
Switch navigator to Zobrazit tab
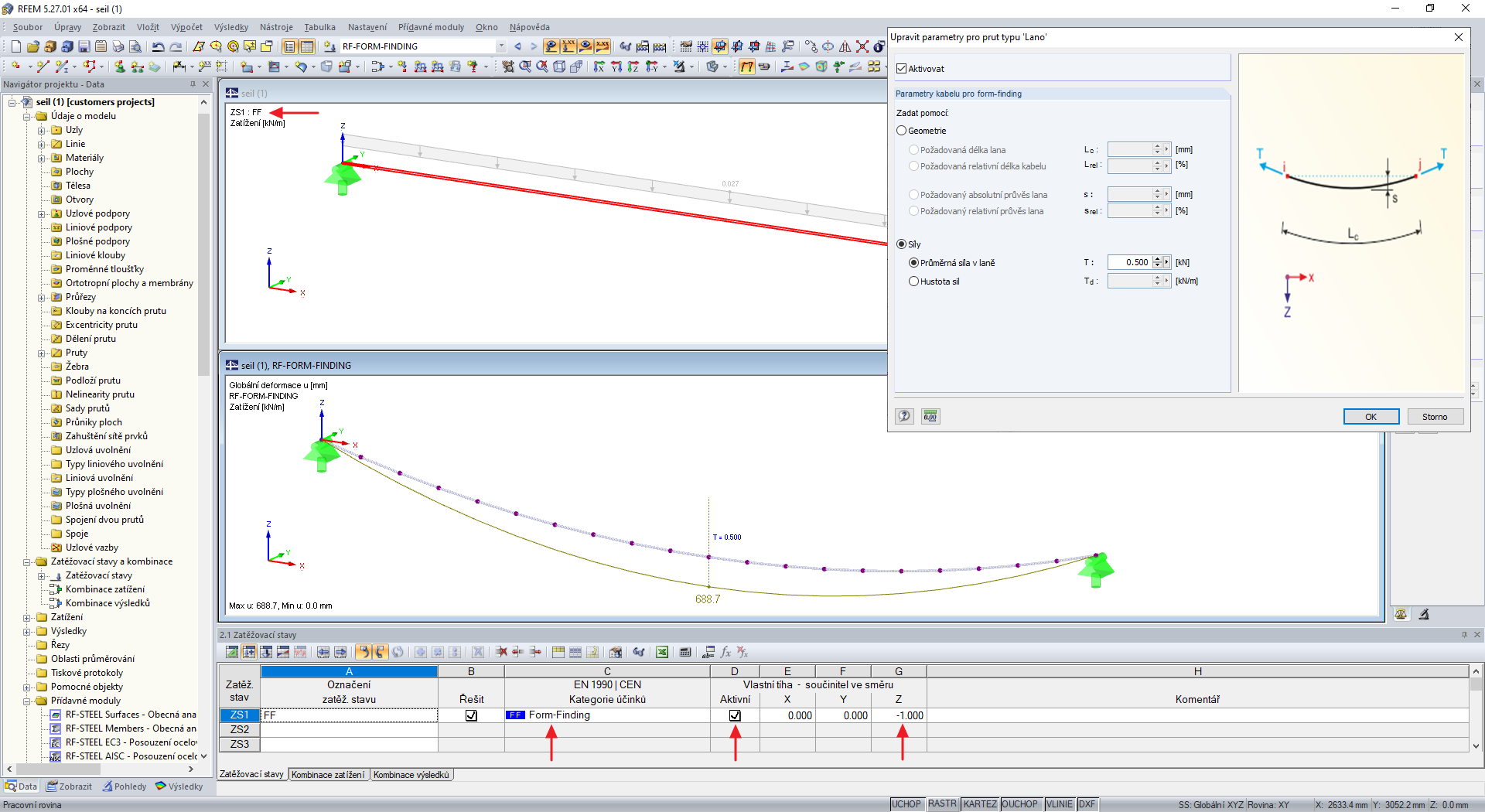(69, 786)
